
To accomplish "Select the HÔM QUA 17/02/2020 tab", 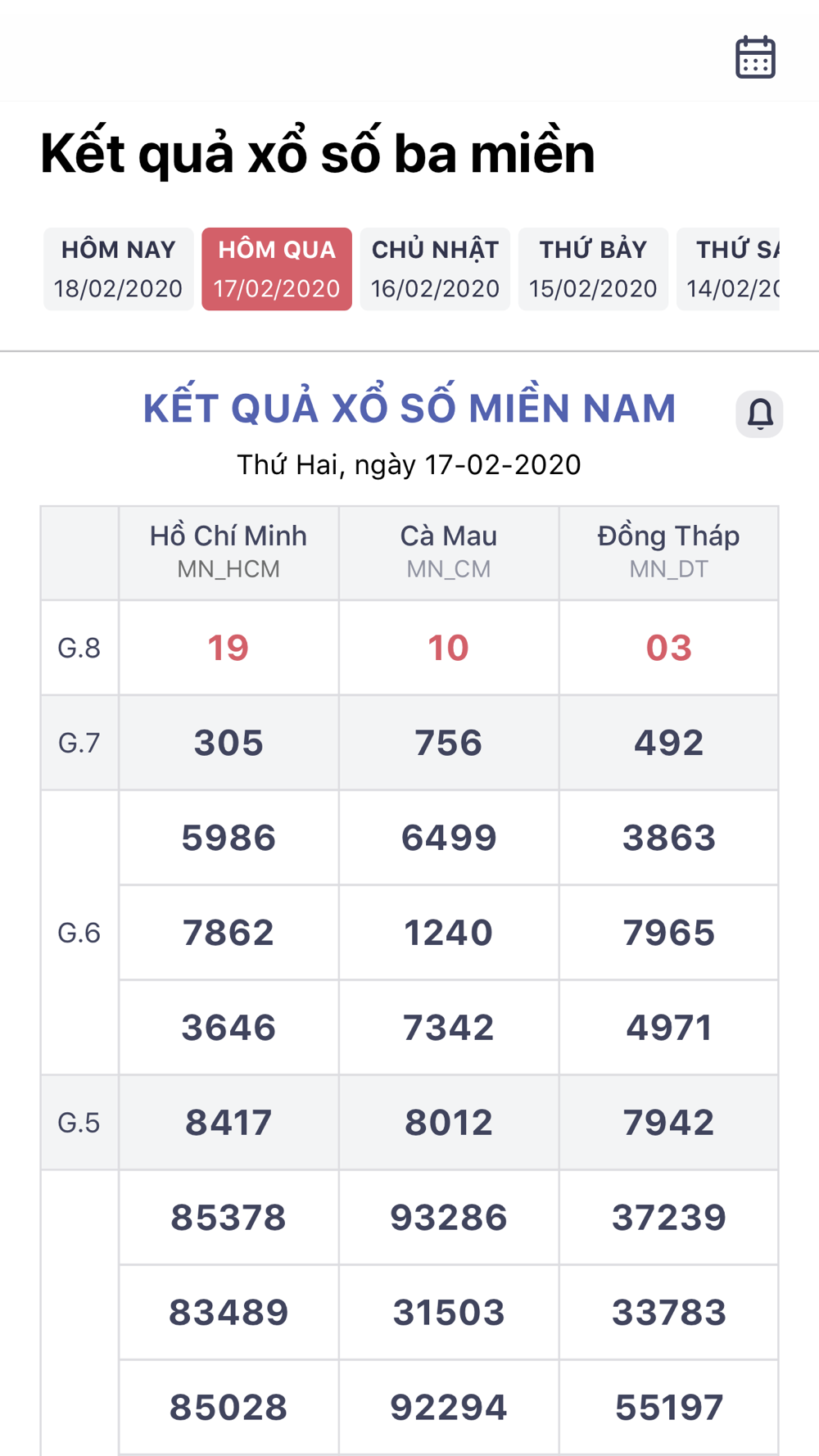I will pyautogui.click(x=277, y=269).
